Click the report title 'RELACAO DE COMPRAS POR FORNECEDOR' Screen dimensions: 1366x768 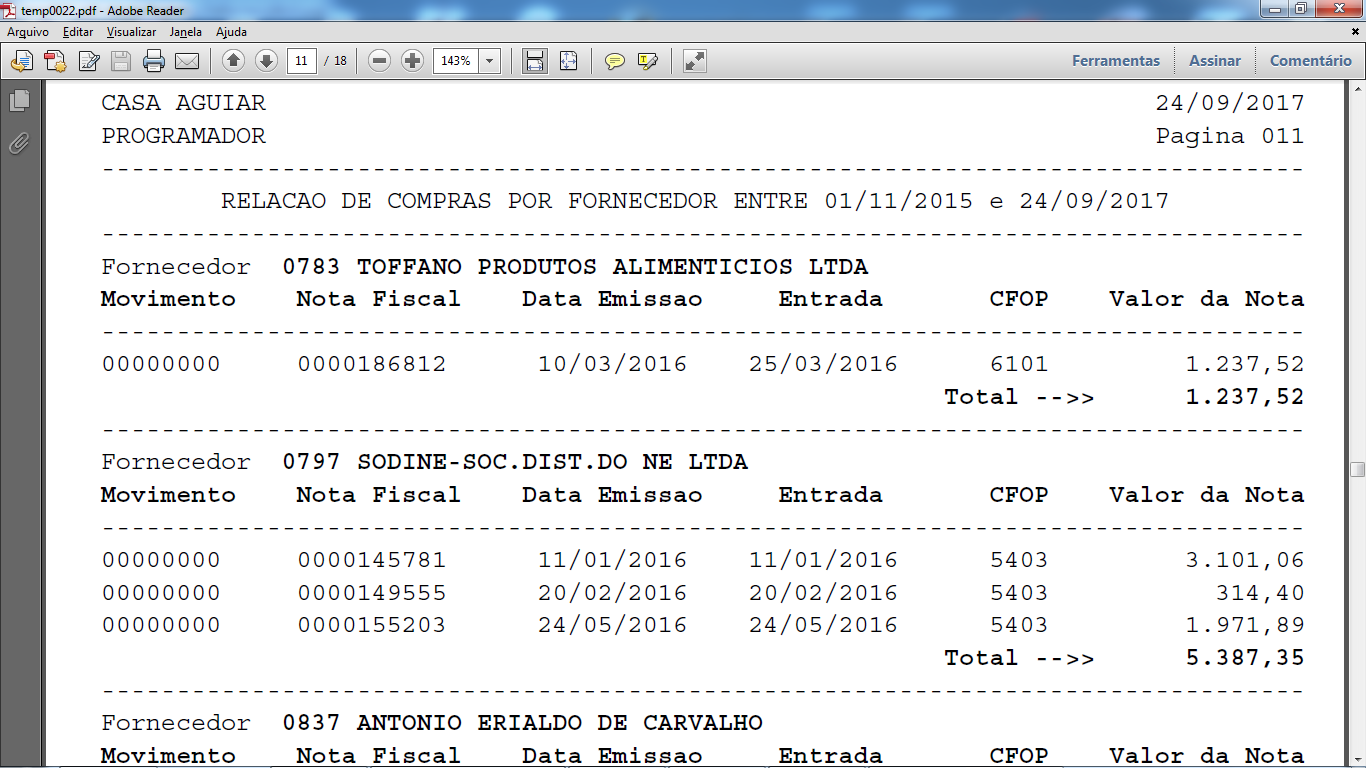(x=469, y=201)
